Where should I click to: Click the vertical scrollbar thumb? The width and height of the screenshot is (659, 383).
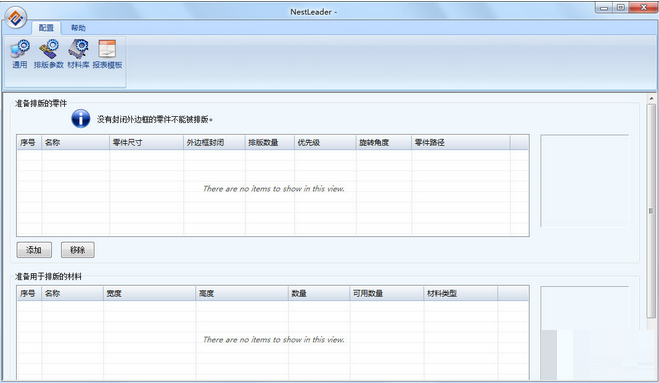(651, 211)
